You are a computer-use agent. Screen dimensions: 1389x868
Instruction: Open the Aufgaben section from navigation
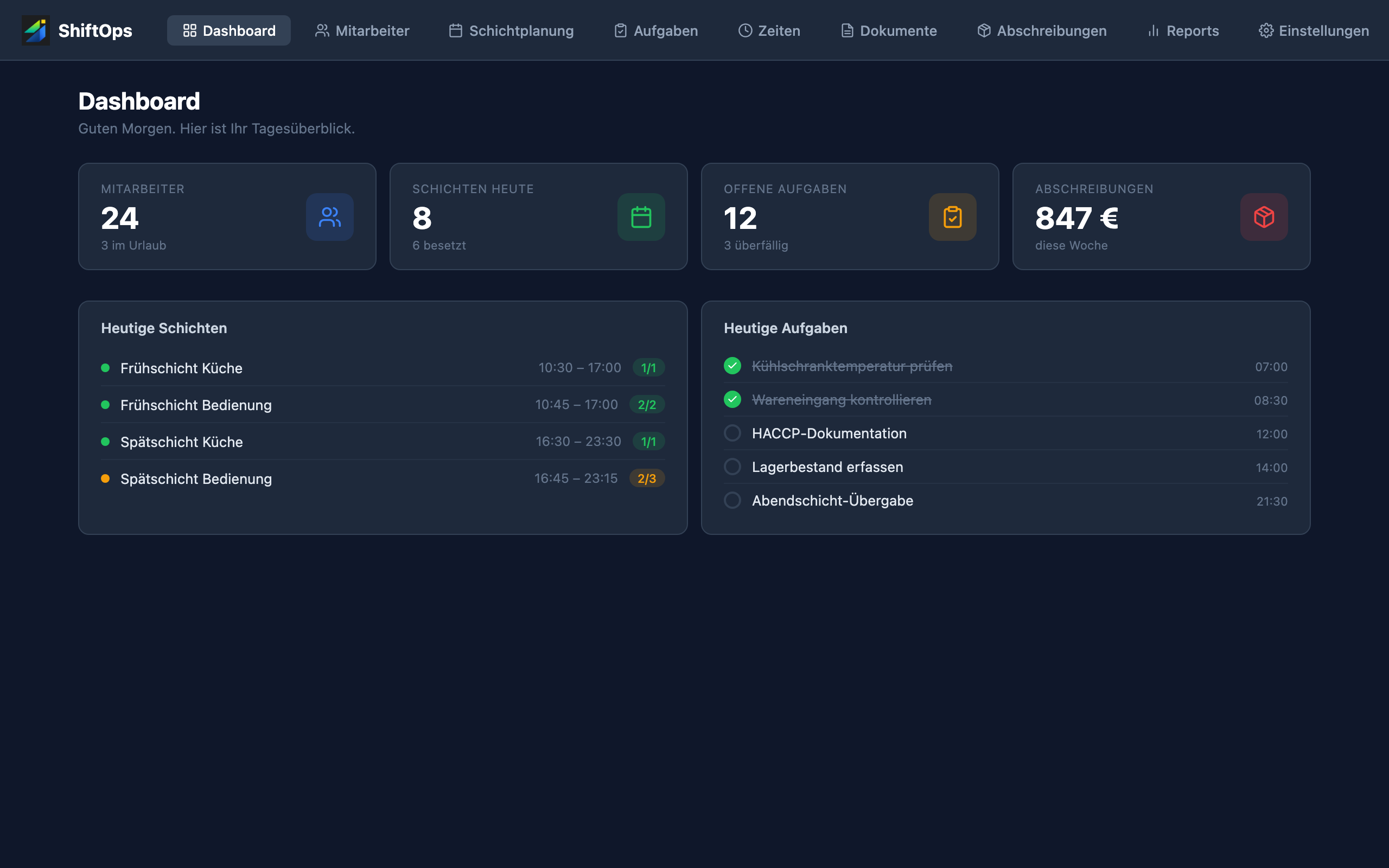click(x=655, y=30)
